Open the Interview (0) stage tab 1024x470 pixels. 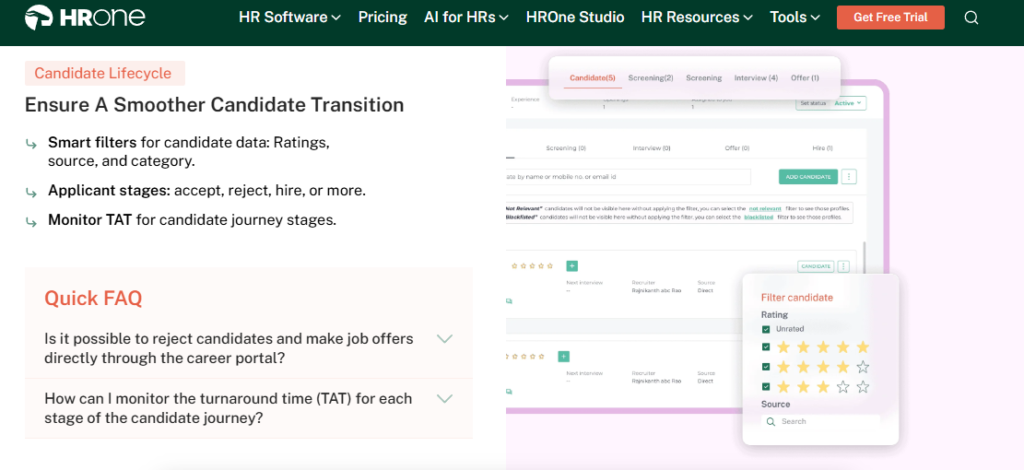pyautogui.click(x=652, y=148)
